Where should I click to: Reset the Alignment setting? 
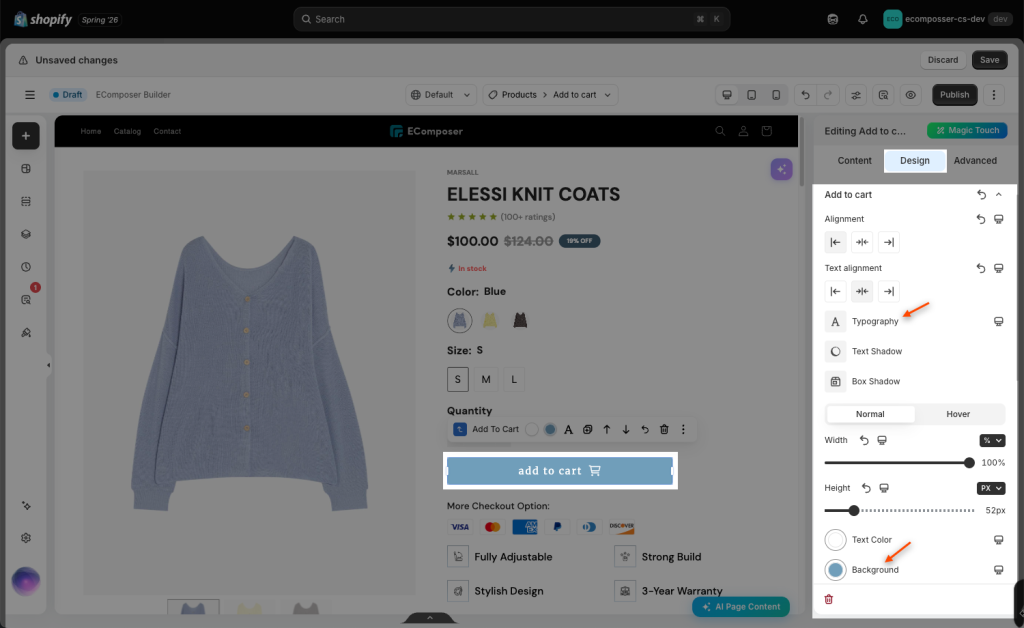coord(981,219)
